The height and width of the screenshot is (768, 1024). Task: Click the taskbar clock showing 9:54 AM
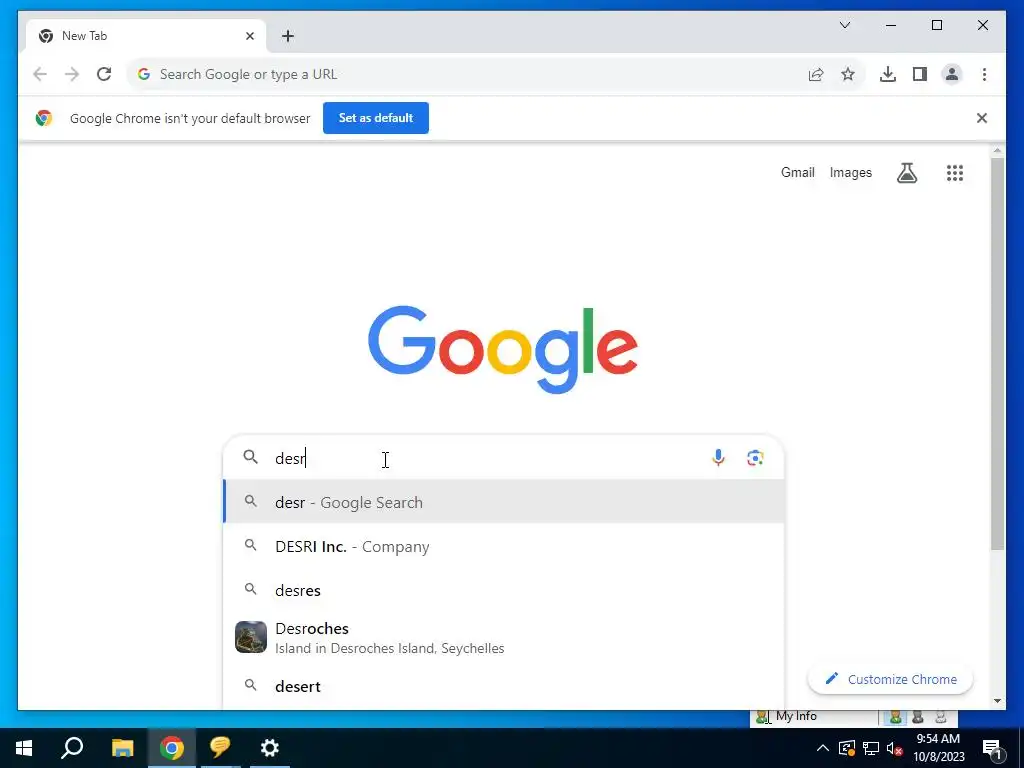coord(938,748)
